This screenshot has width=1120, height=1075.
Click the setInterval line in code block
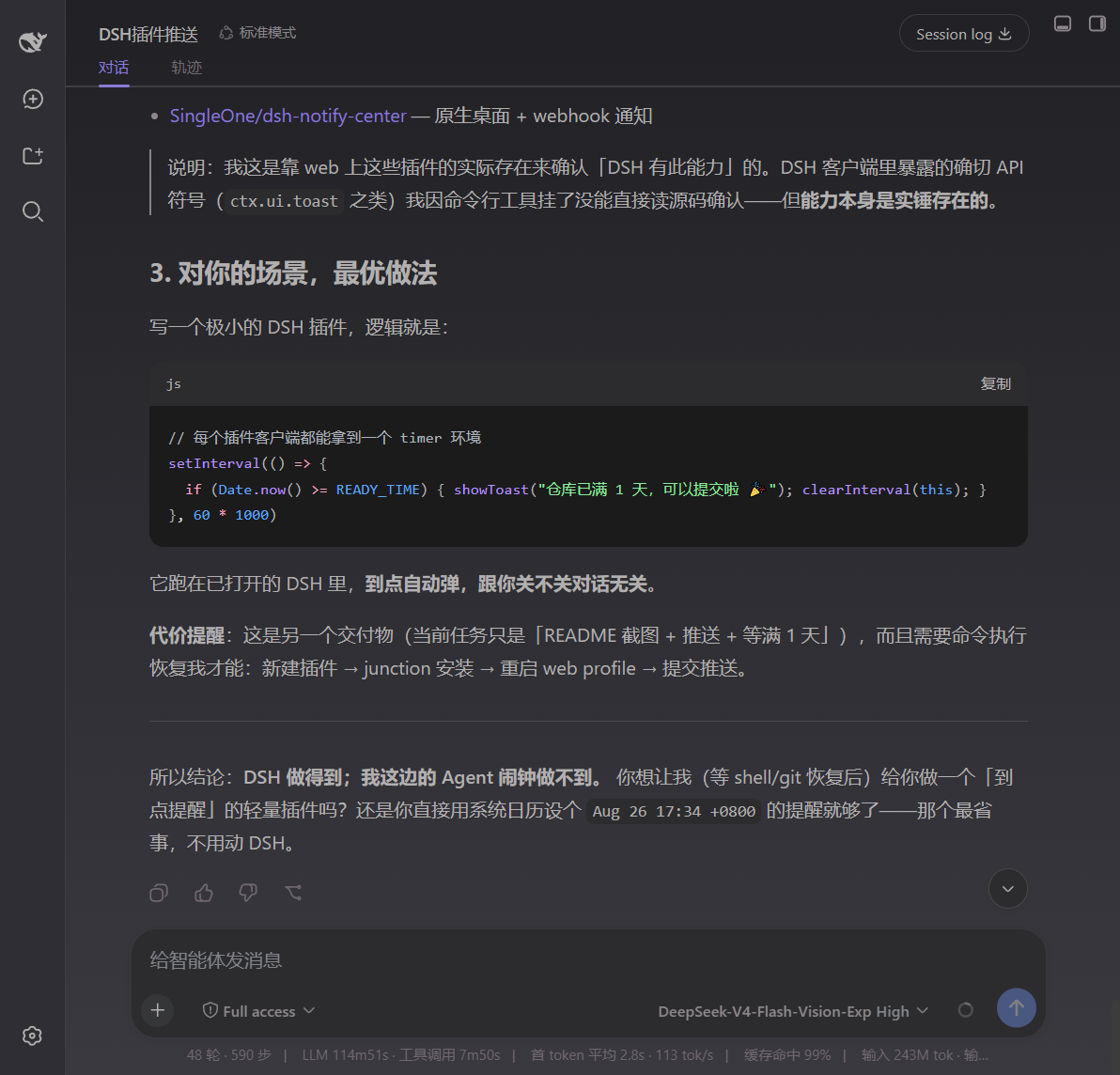248,463
